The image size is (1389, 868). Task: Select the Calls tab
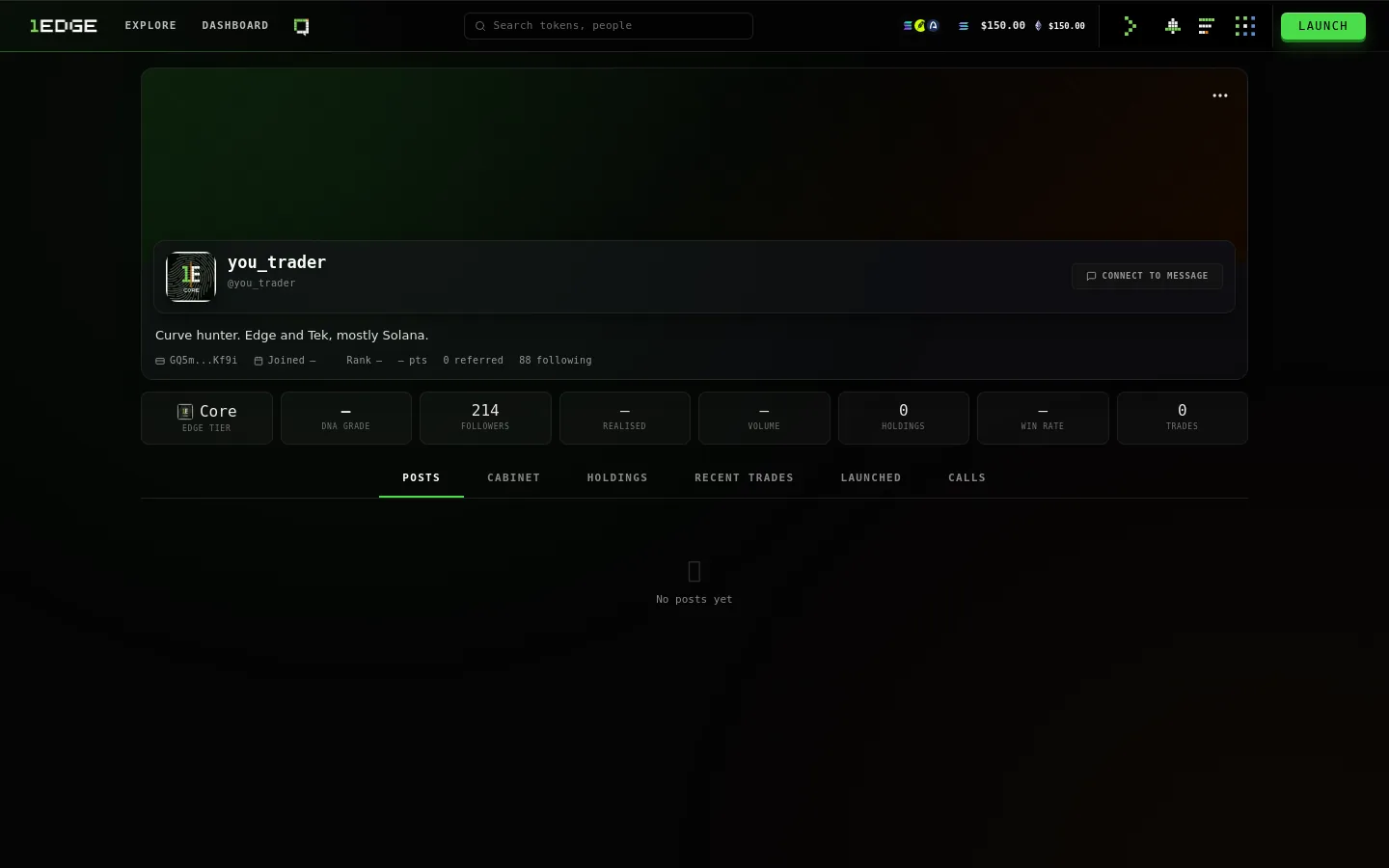click(x=967, y=477)
